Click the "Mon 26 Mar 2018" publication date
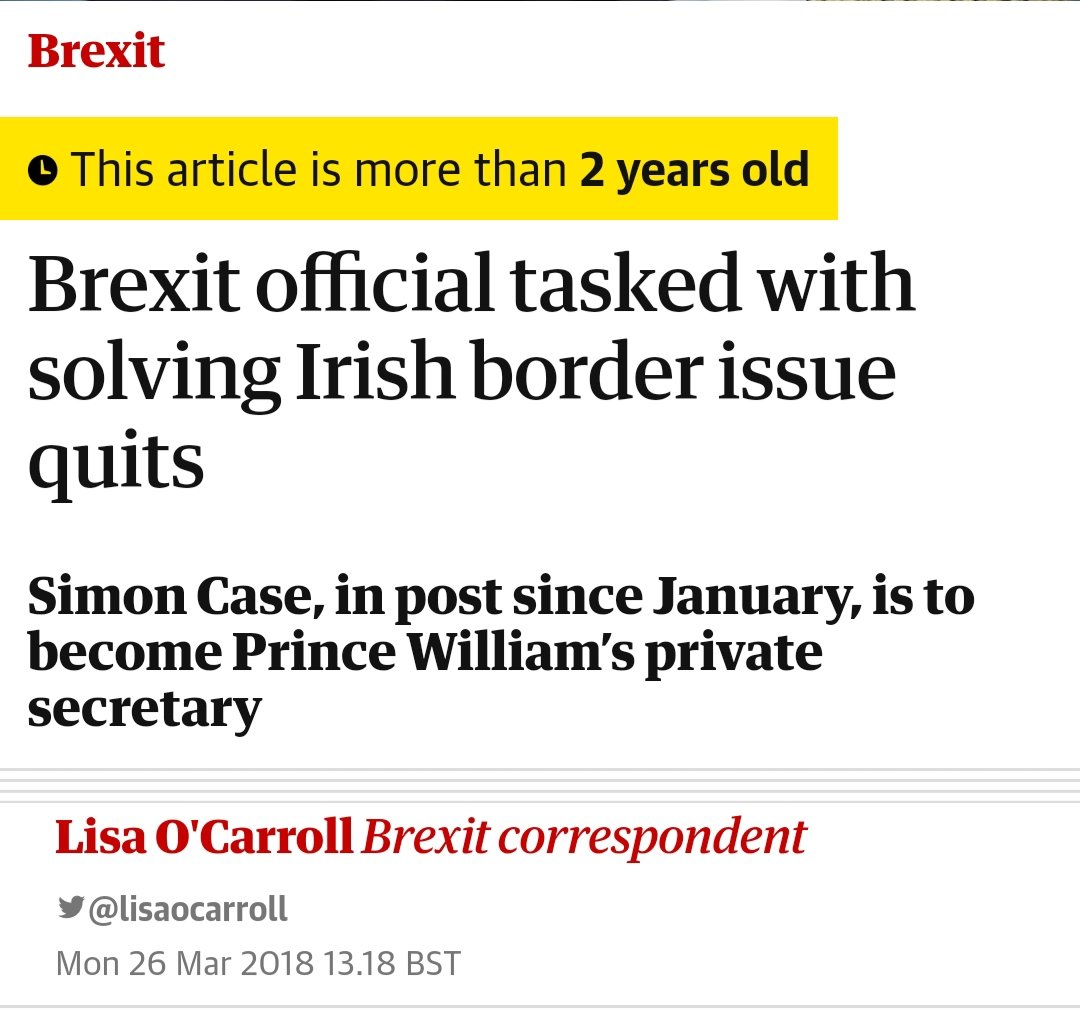Viewport: 1080px width, 1013px height. pyautogui.click(x=185, y=964)
